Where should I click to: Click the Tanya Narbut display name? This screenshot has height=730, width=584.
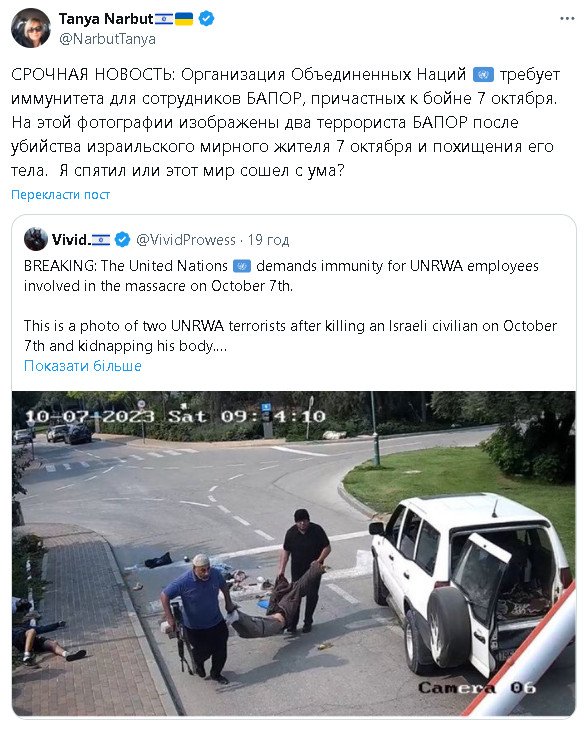coord(106,19)
